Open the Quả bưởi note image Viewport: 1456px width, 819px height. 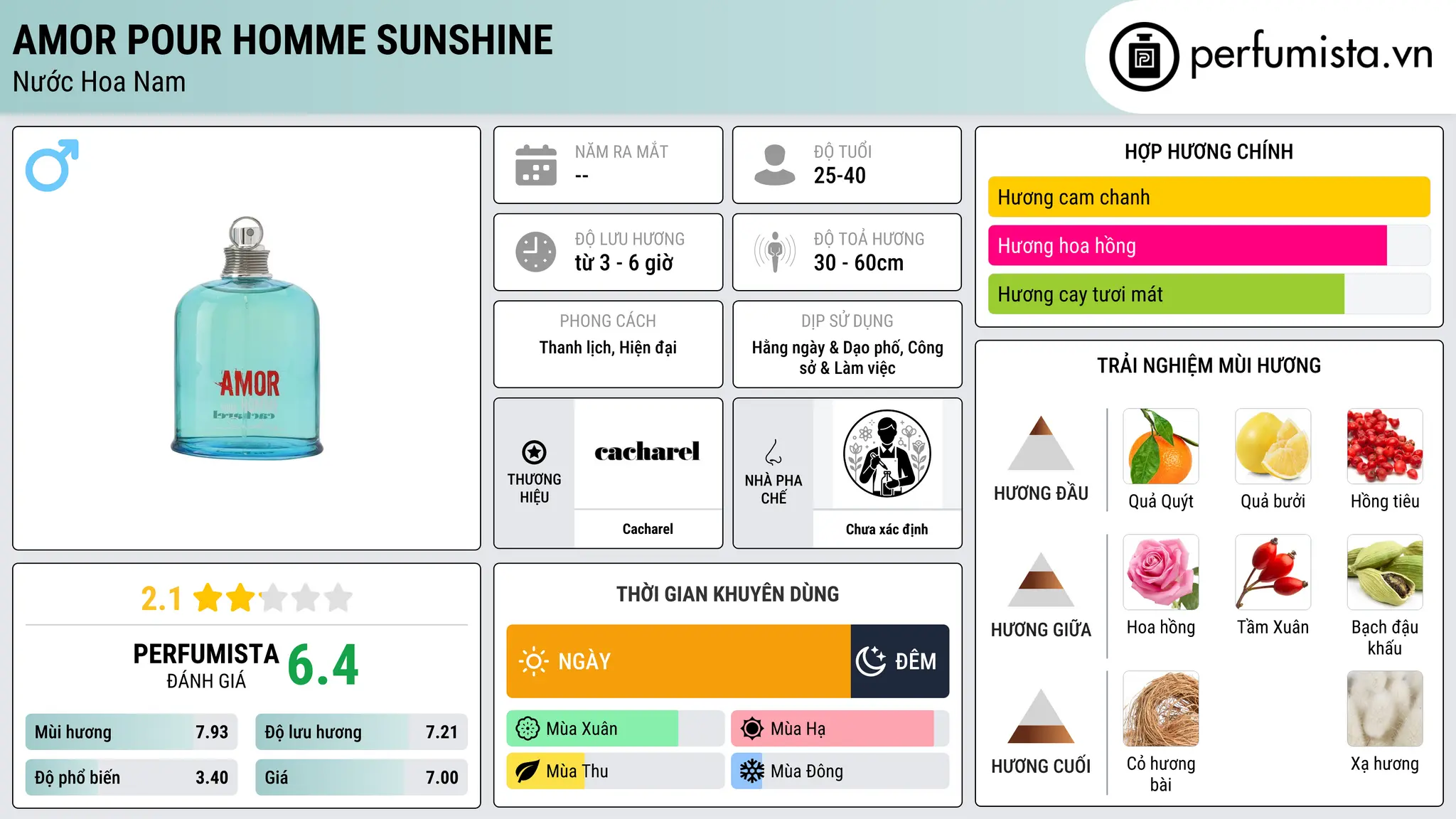[x=1273, y=446]
